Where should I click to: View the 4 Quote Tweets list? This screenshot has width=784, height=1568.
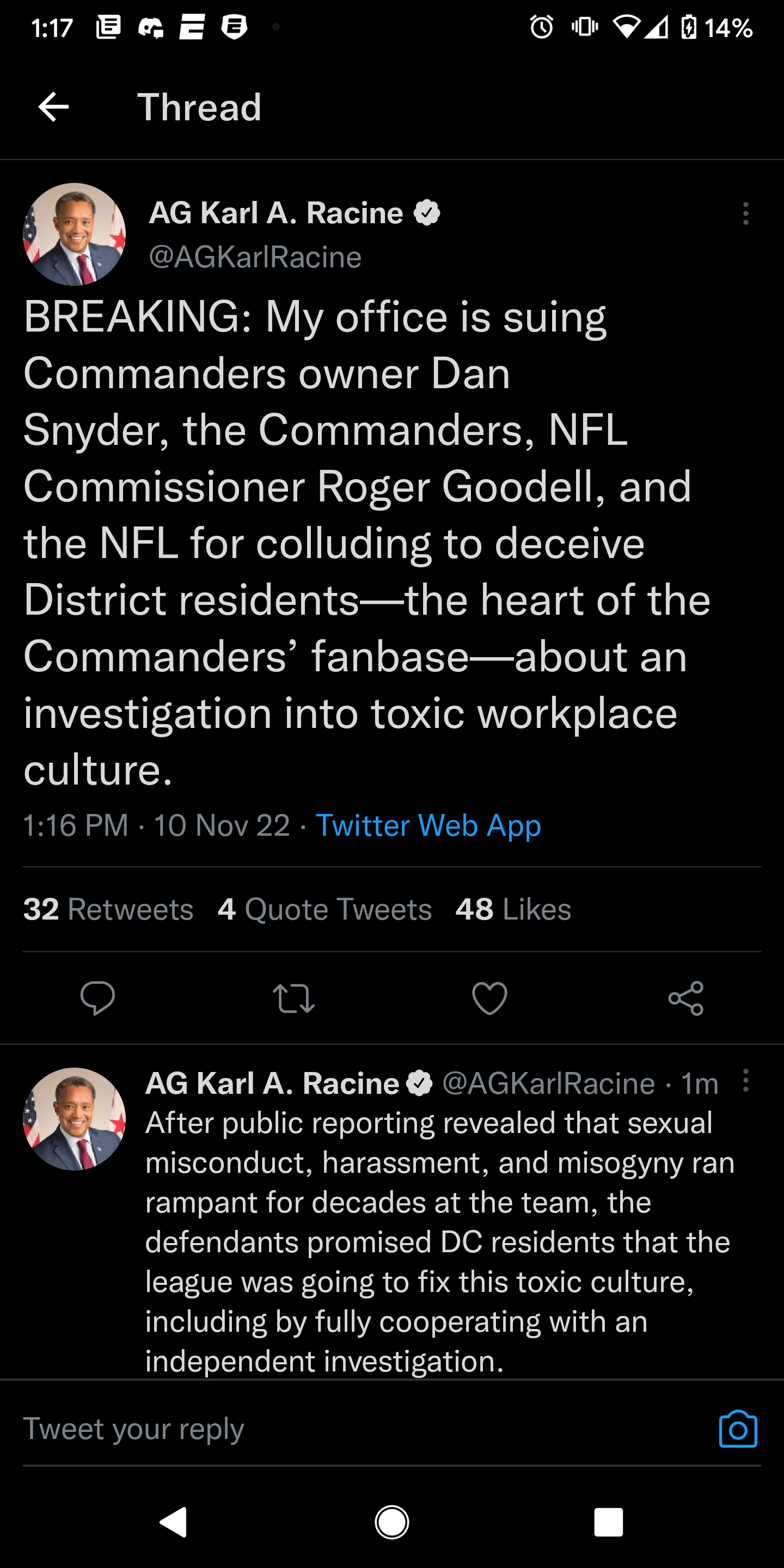[x=324, y=909]
